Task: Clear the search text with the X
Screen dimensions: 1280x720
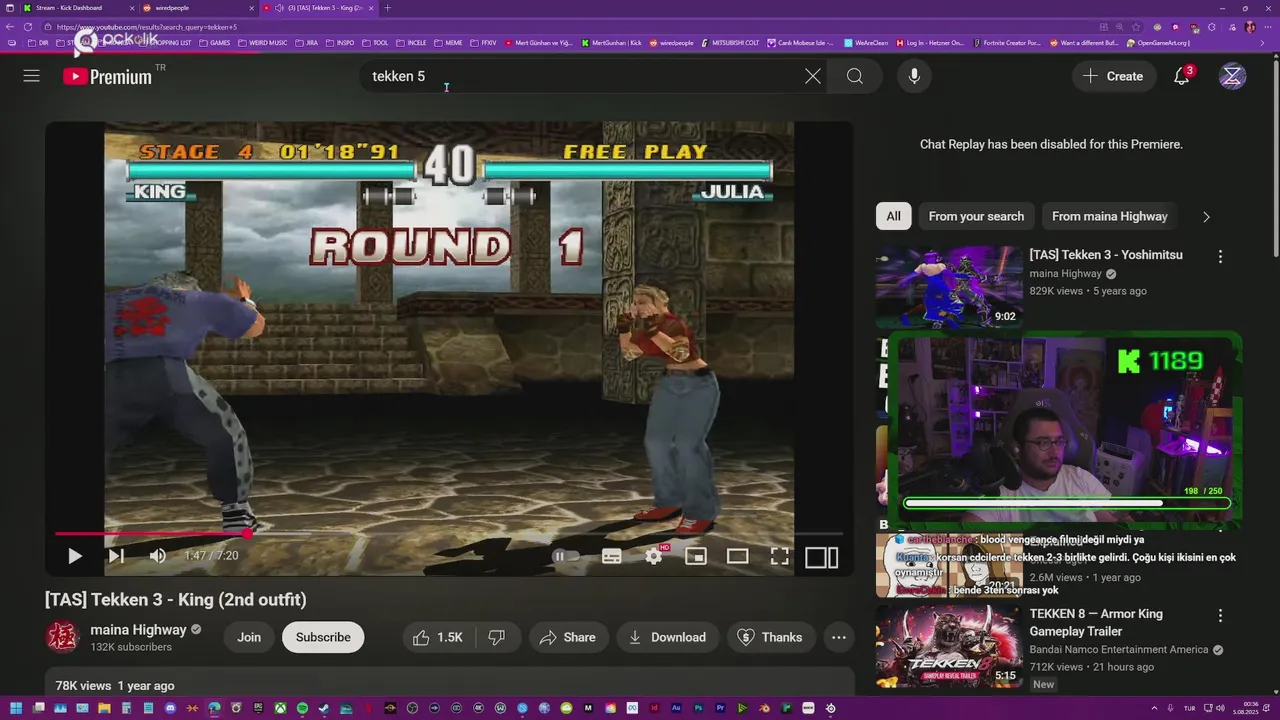Action: (x=813, y=76)
